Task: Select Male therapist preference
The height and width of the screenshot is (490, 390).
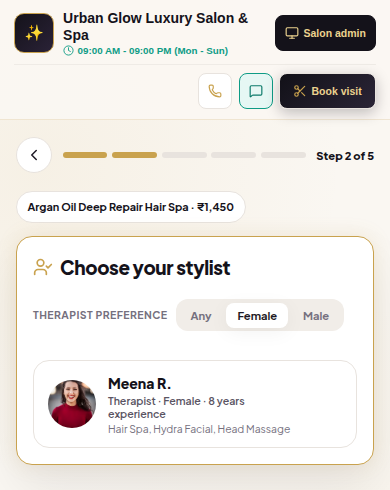Action: pyautogui.click(x=316, y=316)
